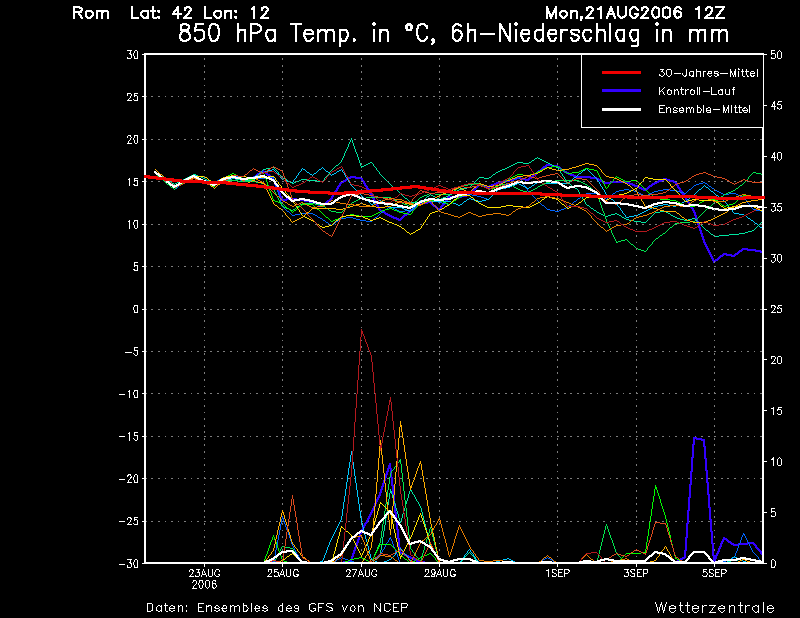Click the 29AUG x-axis label
Screen dimensions: 800x618
pos(440,573)
